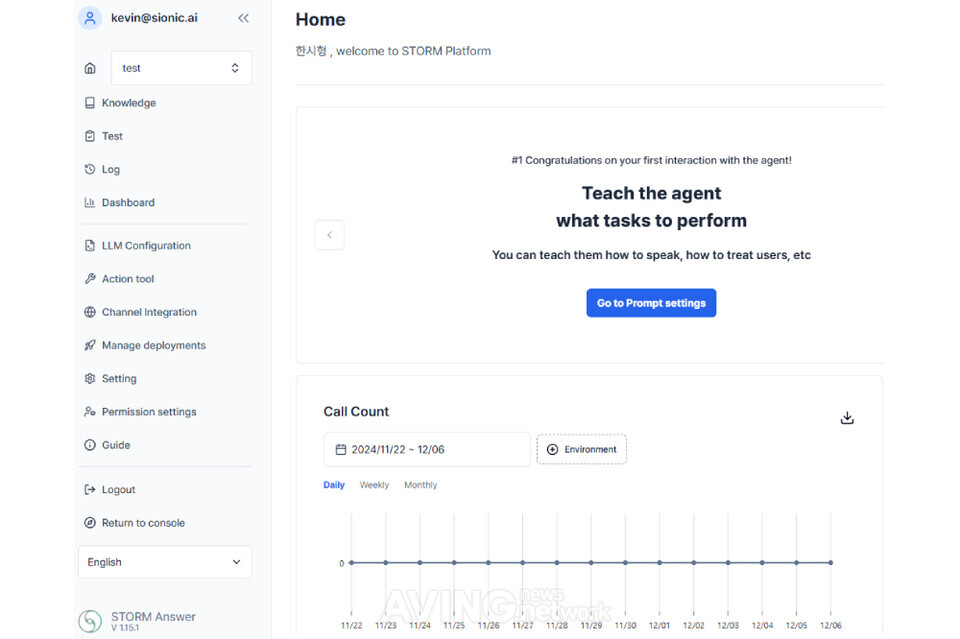Click the rocket icon for Manage deployments
The image size is (960, 639).
pos(90,345)
